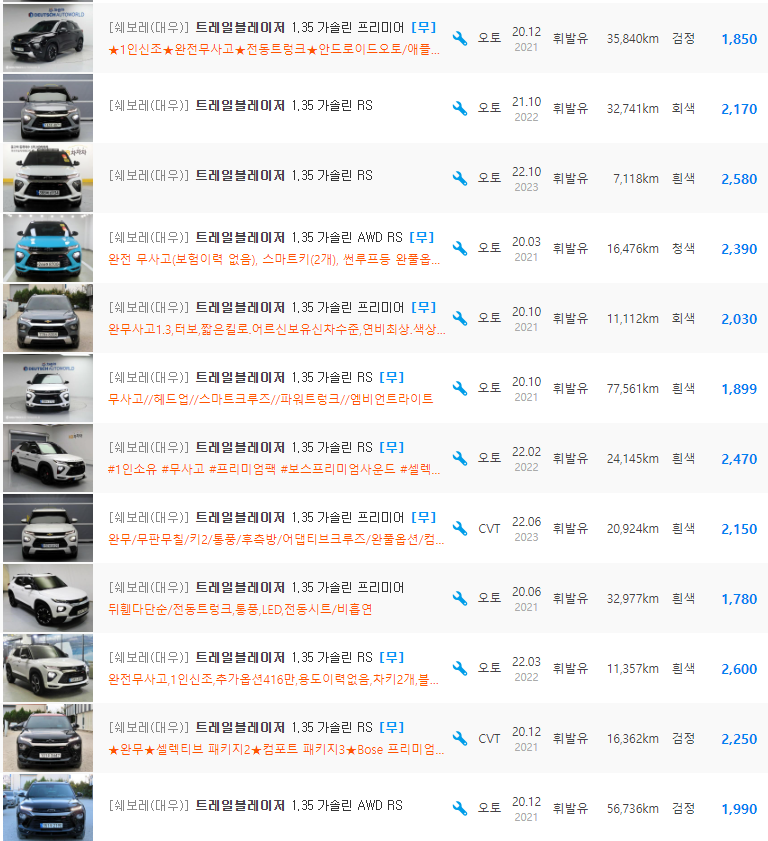Click the wrench icon on the 32,741km listing
Screen dimensions: 768x841
[460, 108]
